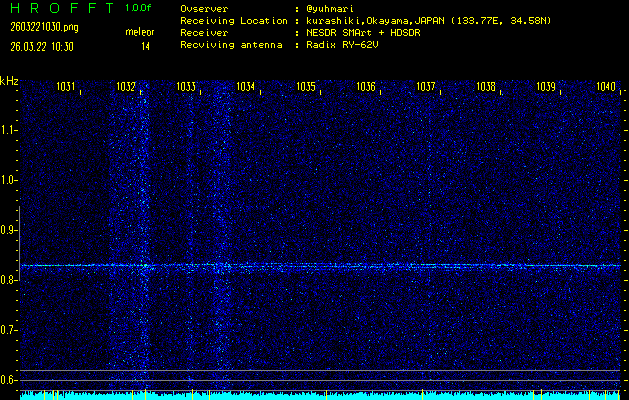629x400 pixels.
Task: Select the 0.7 frequency axis label
Action: coord(9,330)
